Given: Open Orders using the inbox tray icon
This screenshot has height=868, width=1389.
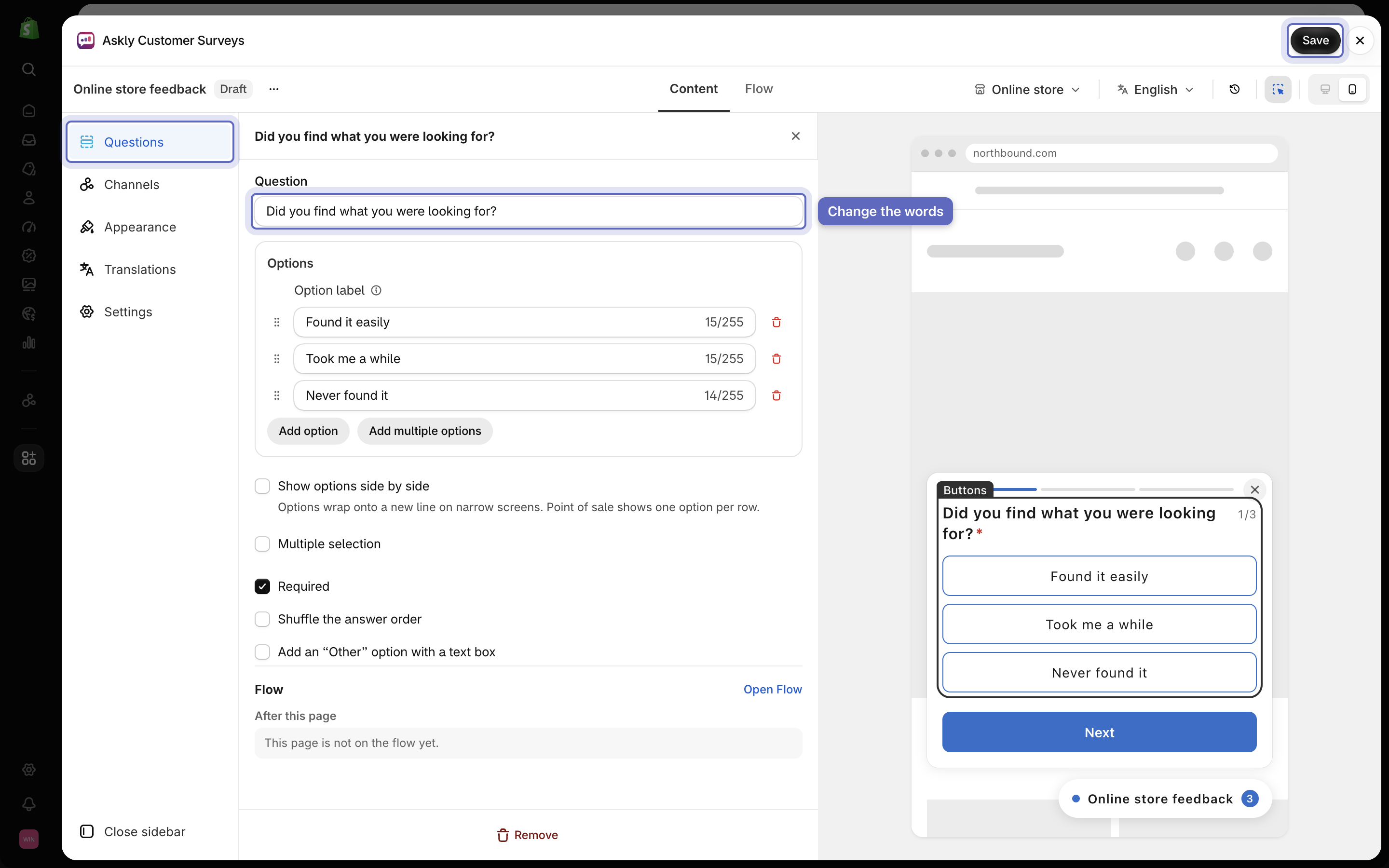Looking at the screenshot, I should pos(29,139).
